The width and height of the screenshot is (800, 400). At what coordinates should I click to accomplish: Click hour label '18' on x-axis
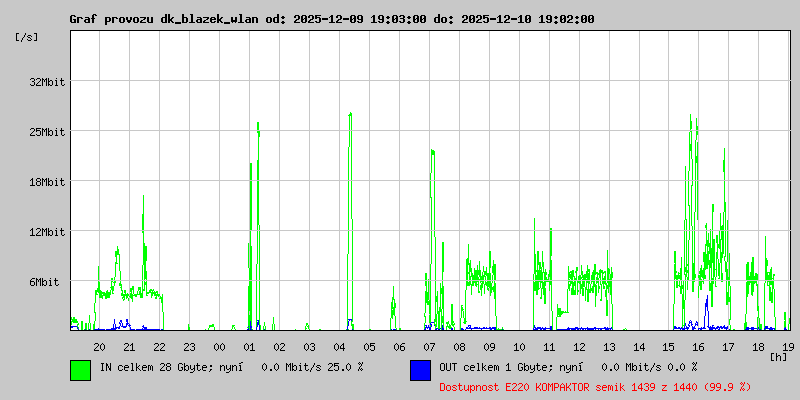tap(759, 347)
